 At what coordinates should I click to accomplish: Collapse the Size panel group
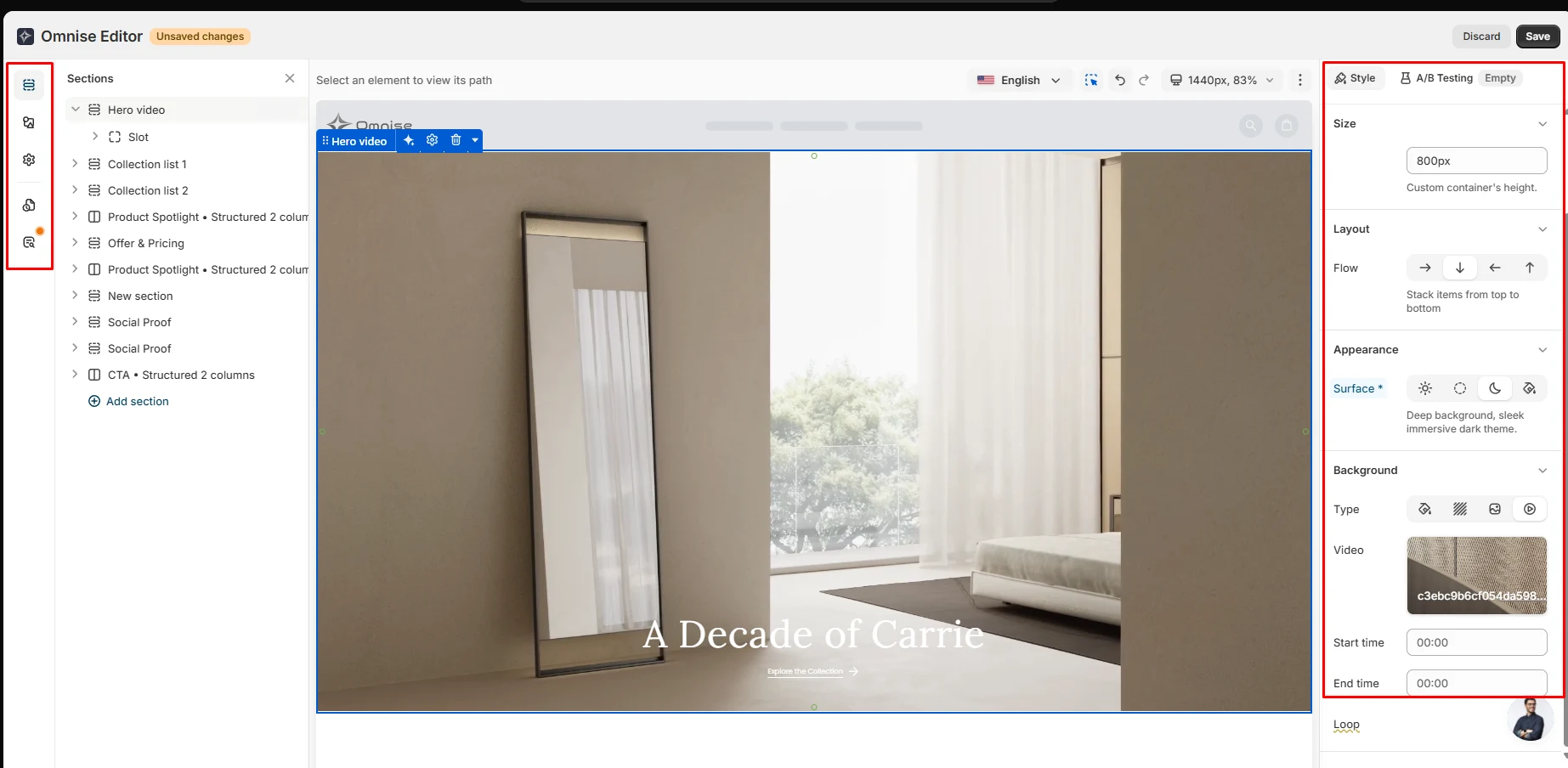click(x=1543, y=124)
